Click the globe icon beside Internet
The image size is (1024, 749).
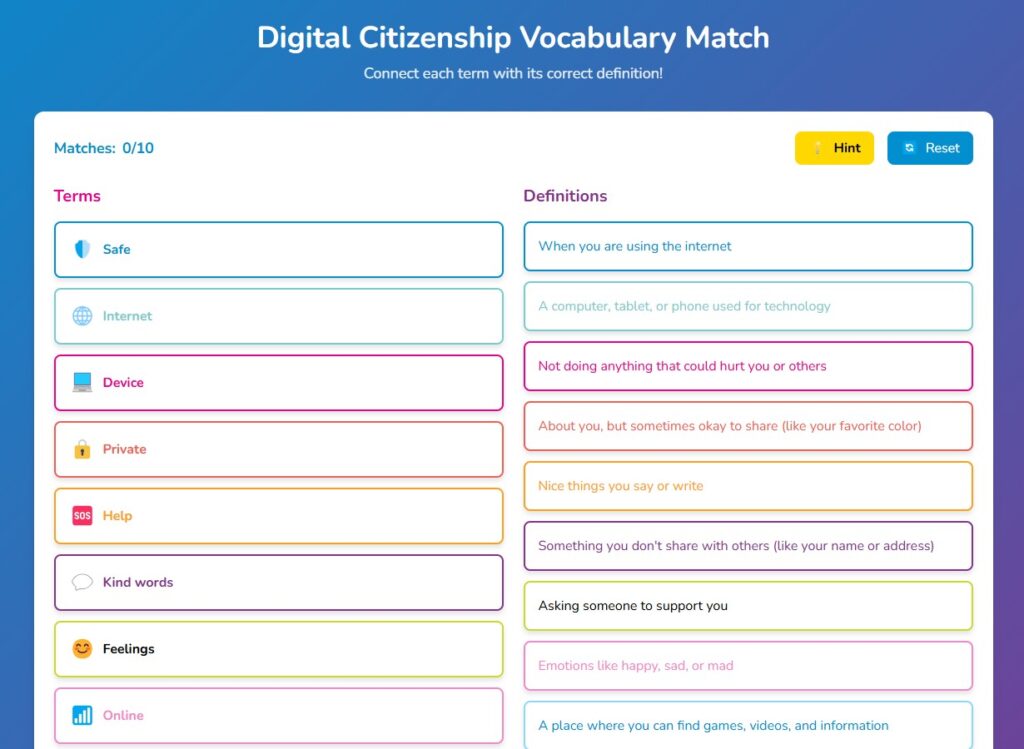[82, 316]
